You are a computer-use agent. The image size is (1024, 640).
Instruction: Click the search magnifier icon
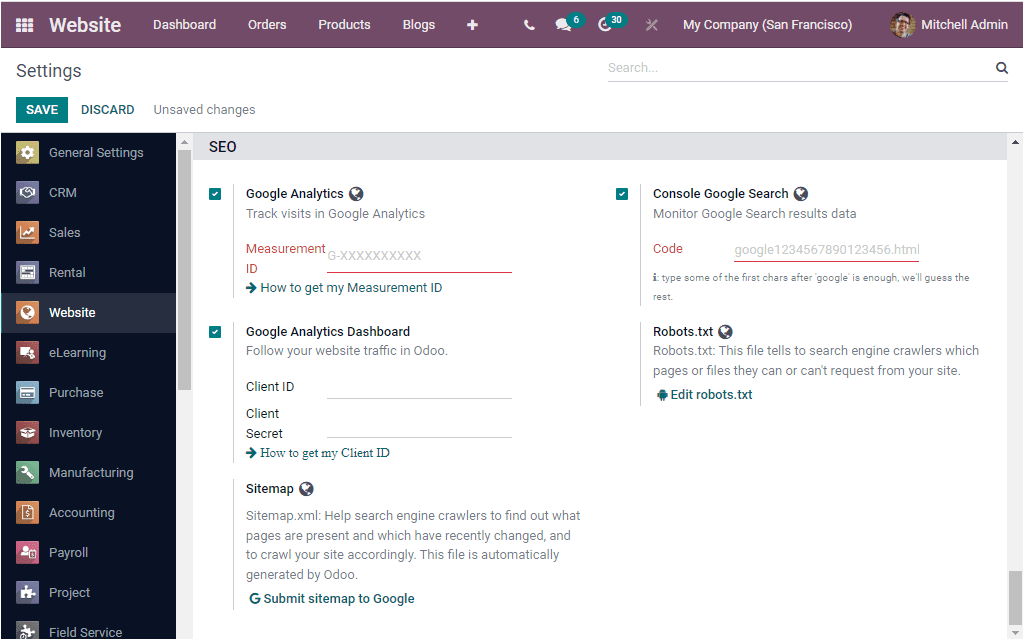click(1001, 67)
